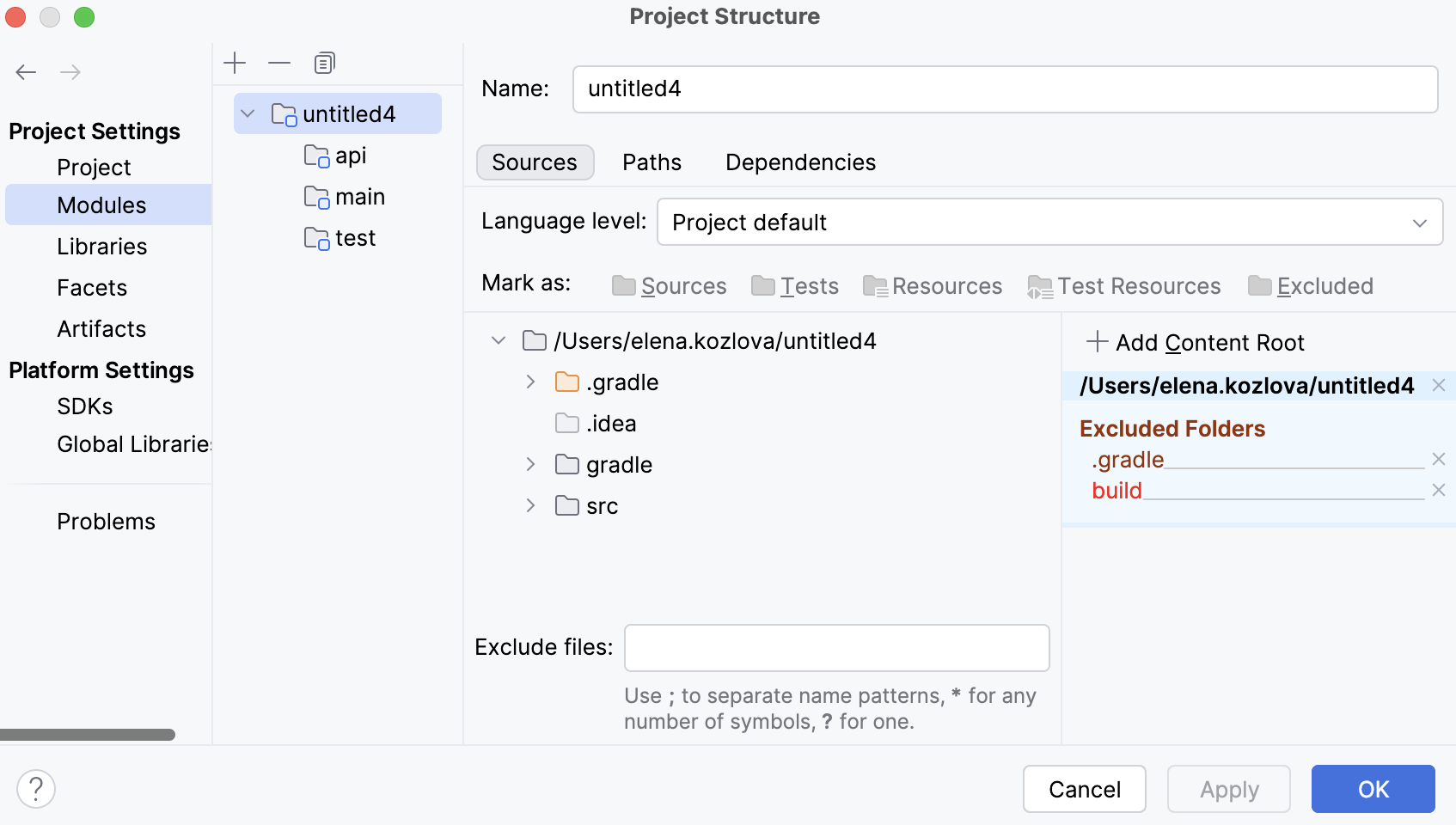1456x825 pixels.
Task: Remove content root /Users/elena.kozlova/untitled4
Action: tap(1439, 386)
